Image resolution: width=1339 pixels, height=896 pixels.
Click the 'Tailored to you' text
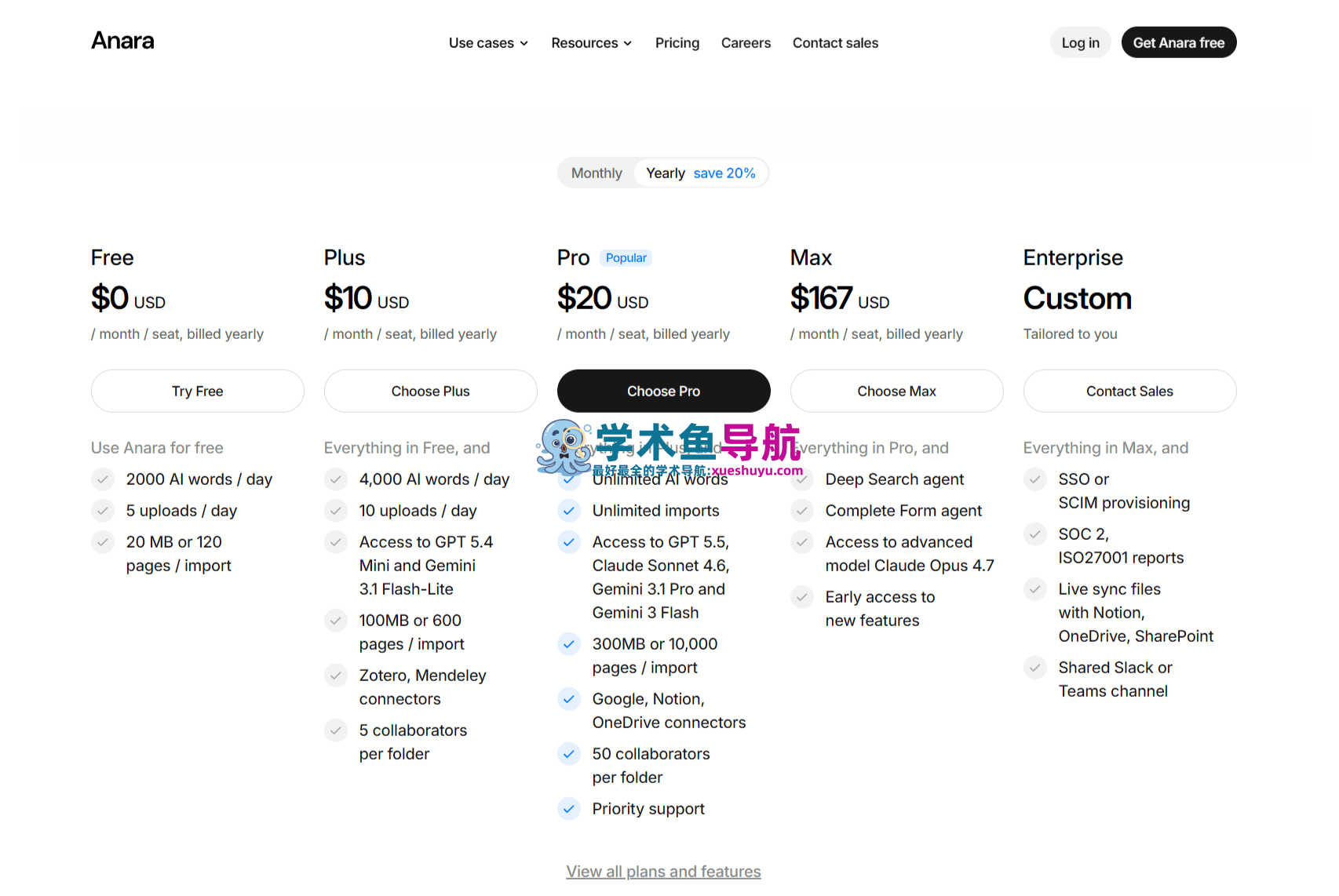1071,334
